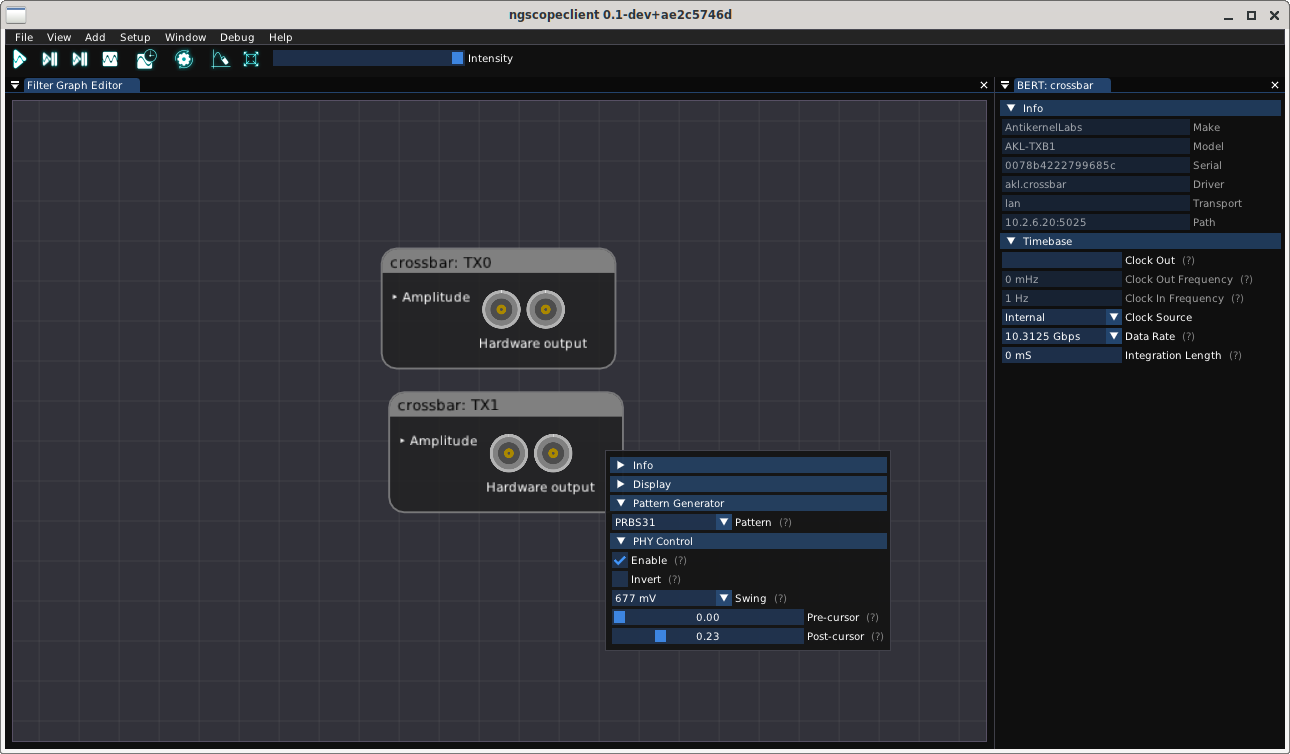The image size is (1290, 754).
Task: Open the Help menu
Action: [x=281, y=37]
